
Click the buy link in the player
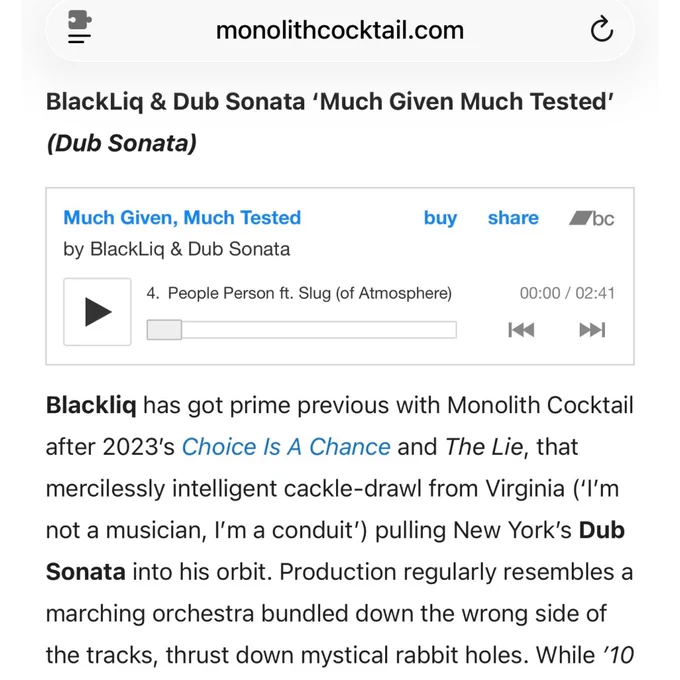point(440,218)
